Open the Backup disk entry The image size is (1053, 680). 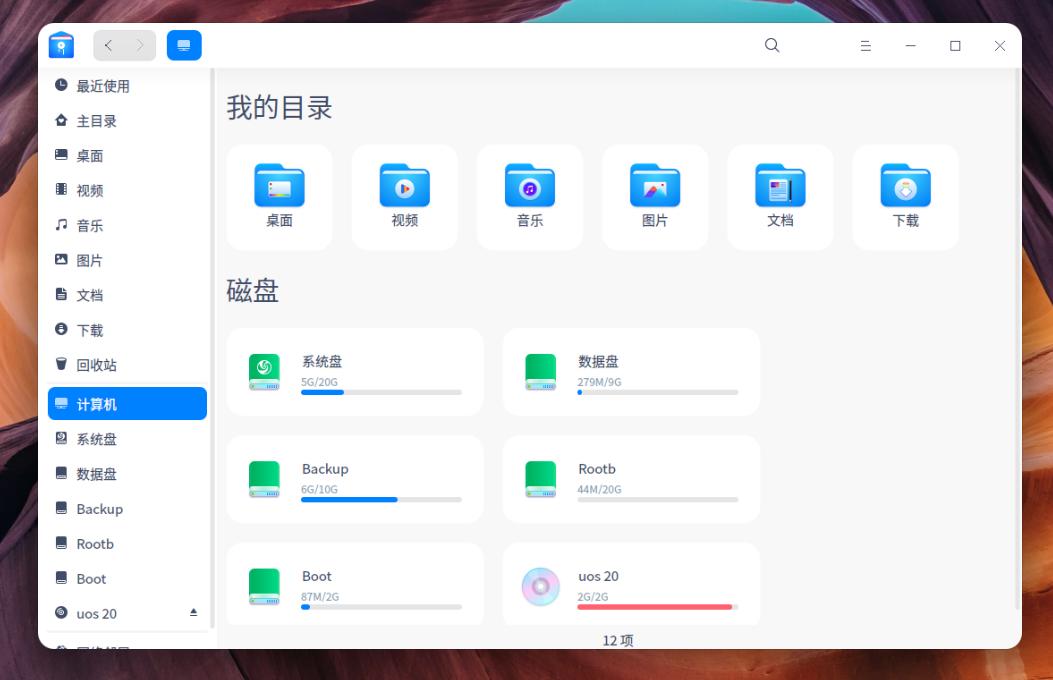(355, 478)
